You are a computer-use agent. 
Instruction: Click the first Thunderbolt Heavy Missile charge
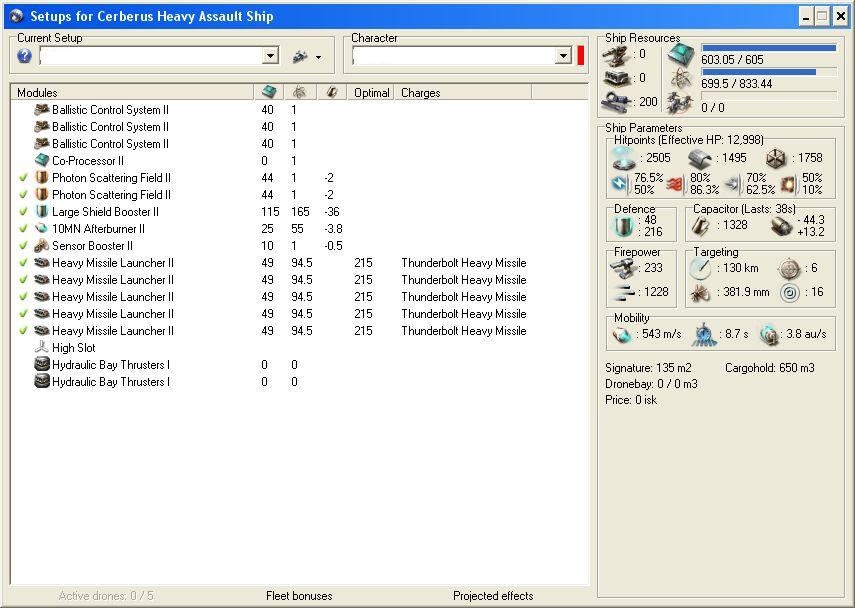pyautogui.click(x=463, y=263)
